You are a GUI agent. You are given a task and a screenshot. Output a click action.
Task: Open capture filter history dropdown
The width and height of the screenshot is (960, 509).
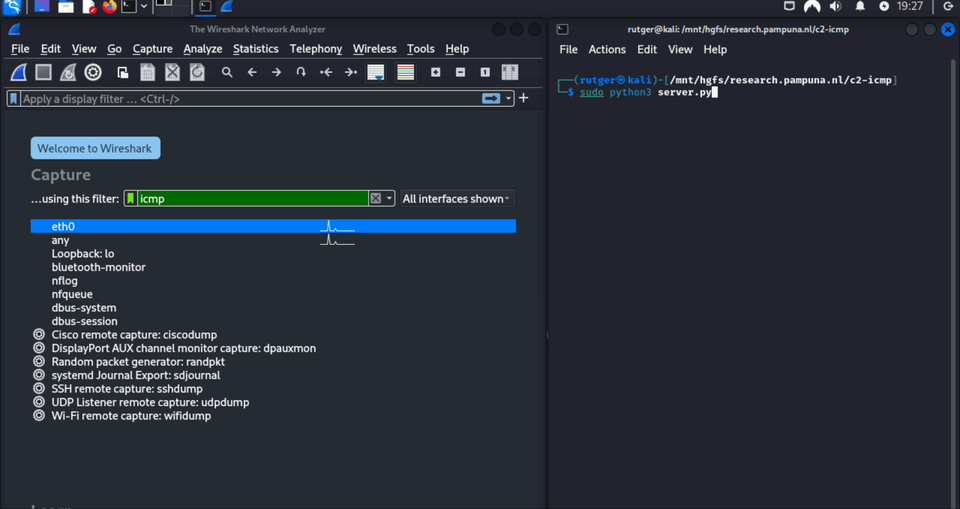389,198
